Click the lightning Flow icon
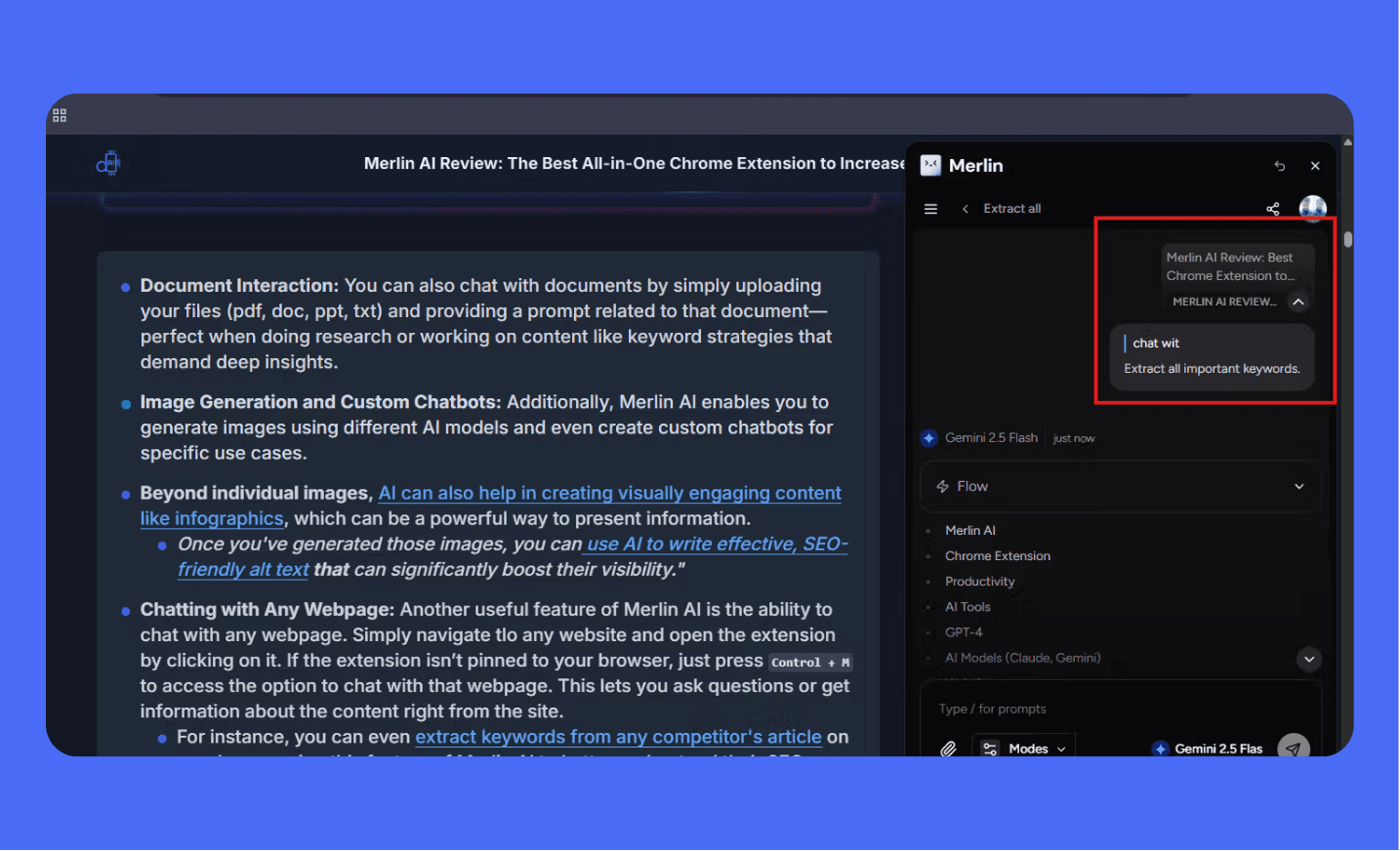The height and width of the screenshot is (851, 1400). tap(942, 486)
